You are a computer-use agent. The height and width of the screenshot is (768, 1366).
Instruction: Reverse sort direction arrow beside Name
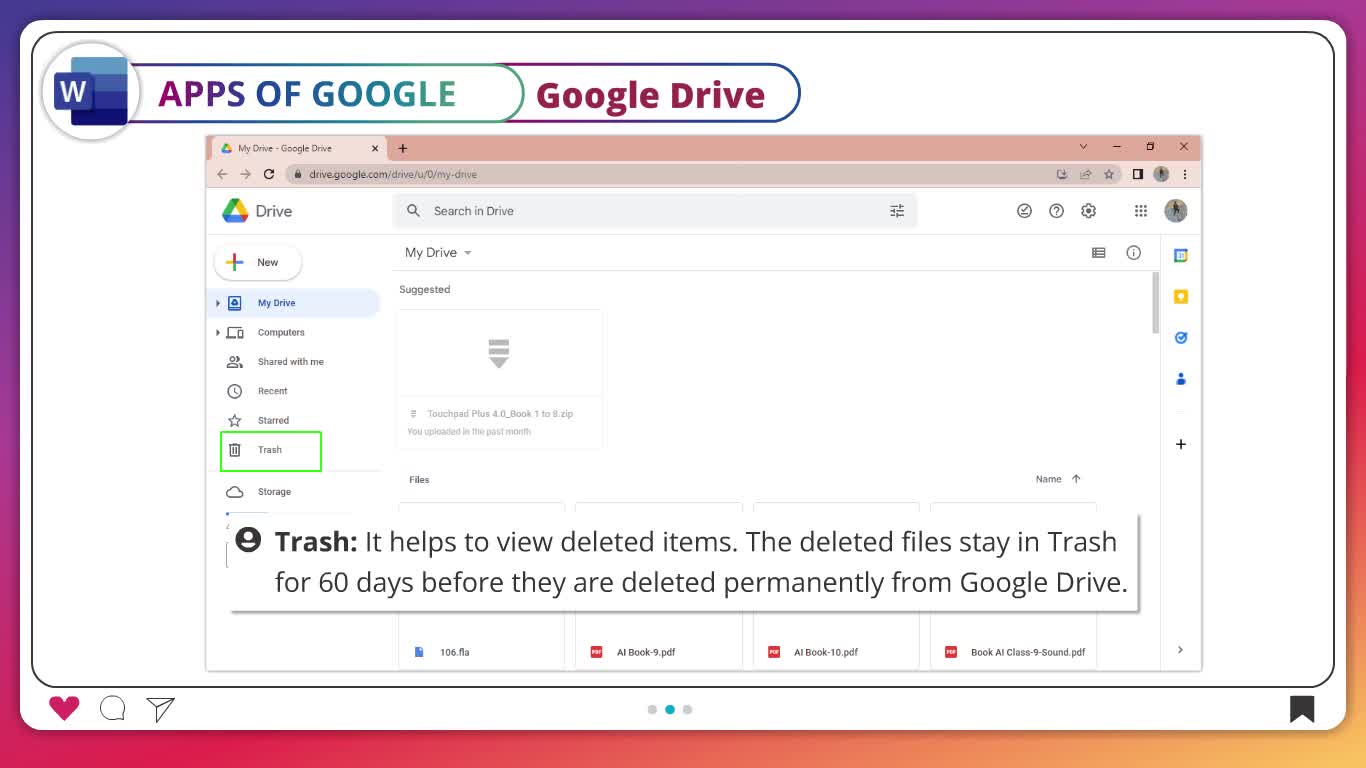(x=1076, y=479)
